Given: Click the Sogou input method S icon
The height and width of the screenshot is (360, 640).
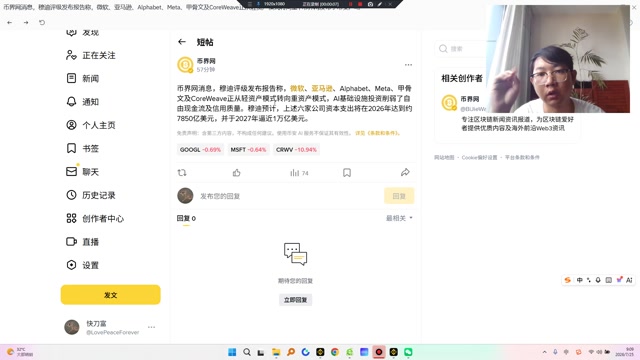Looking at the screenshot, I should pyautogui.click(x=568, y=280).
